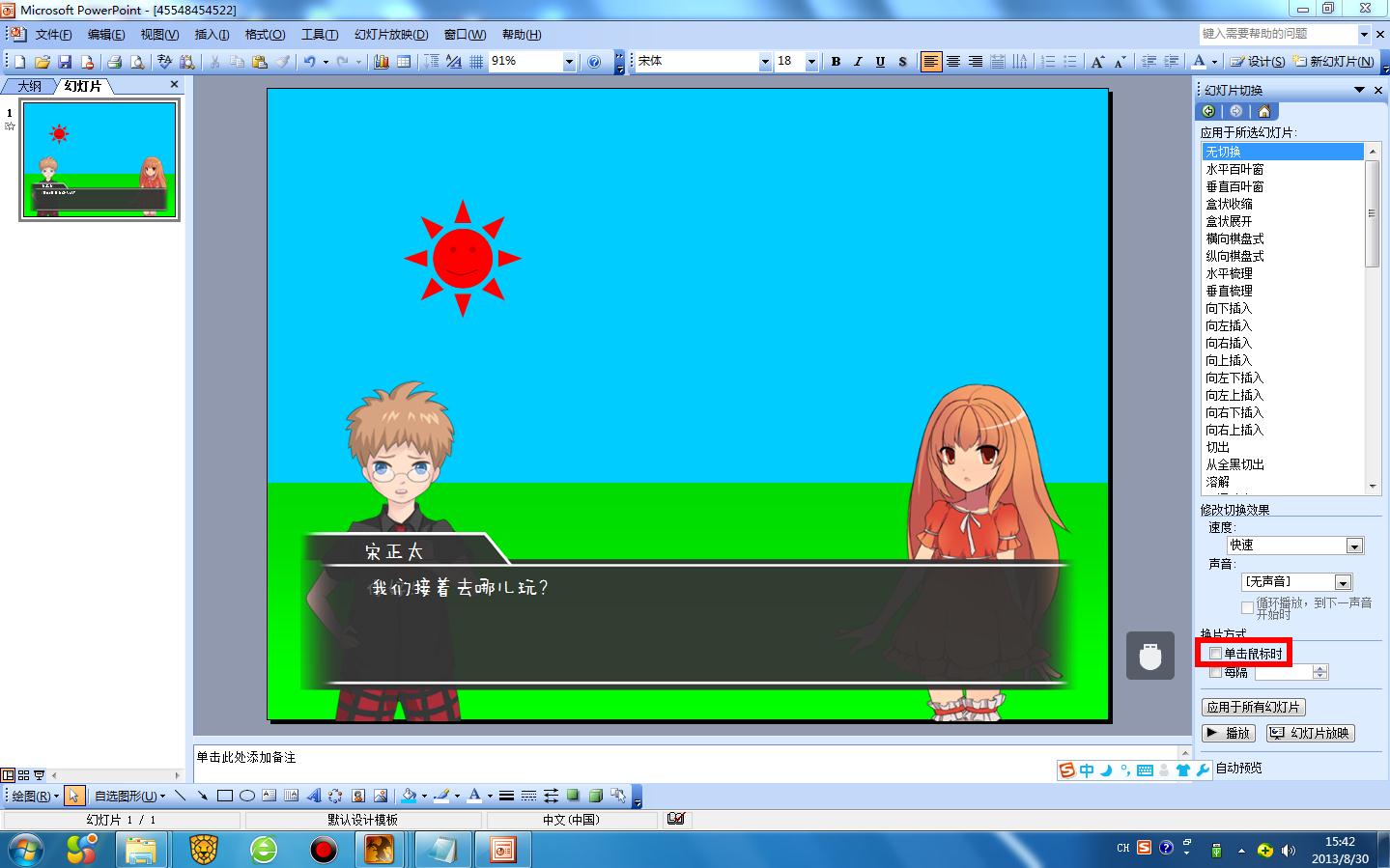Toggle Underline formatting
This screenshot has height=868, width=1390.
pos(880,62)
